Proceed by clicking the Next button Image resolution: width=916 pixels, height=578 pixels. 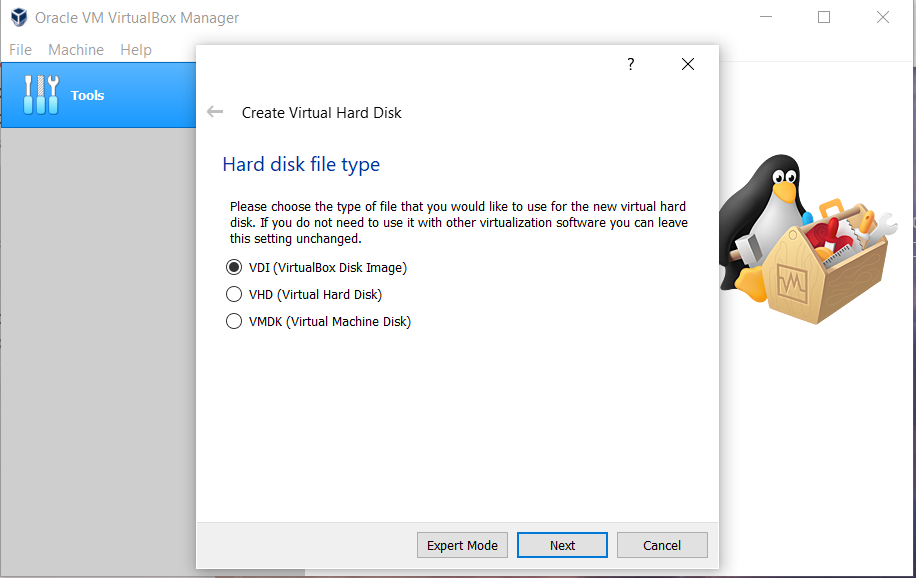point(562,545)
